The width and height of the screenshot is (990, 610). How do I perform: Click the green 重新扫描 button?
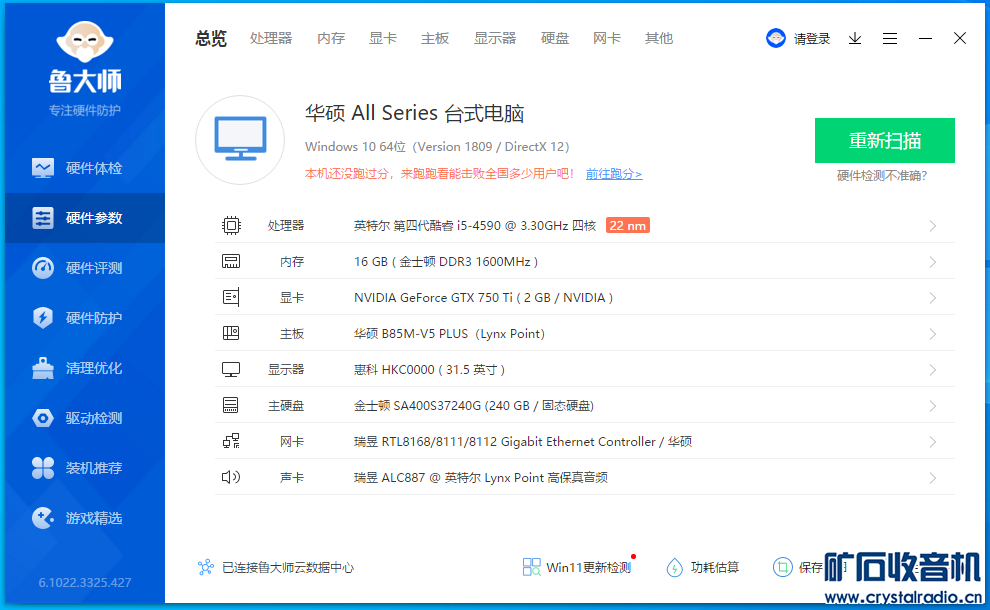point(885,140)
